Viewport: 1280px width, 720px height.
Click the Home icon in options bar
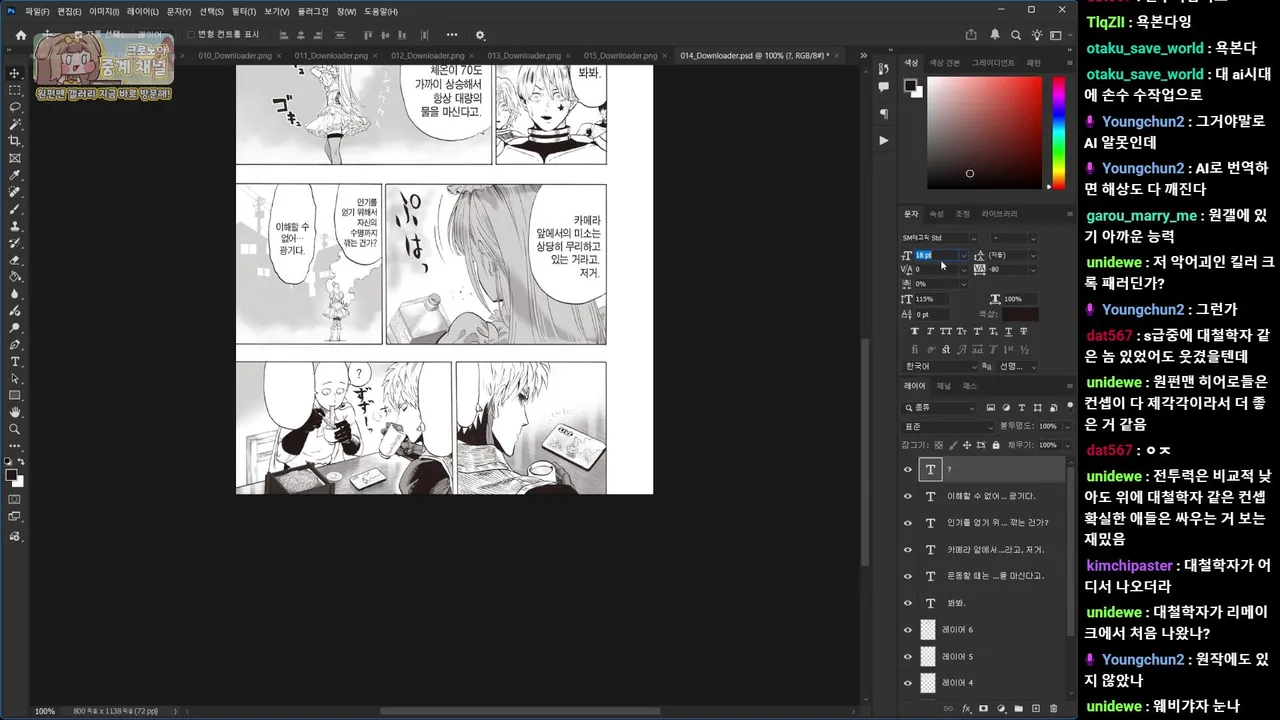(21, 35)
